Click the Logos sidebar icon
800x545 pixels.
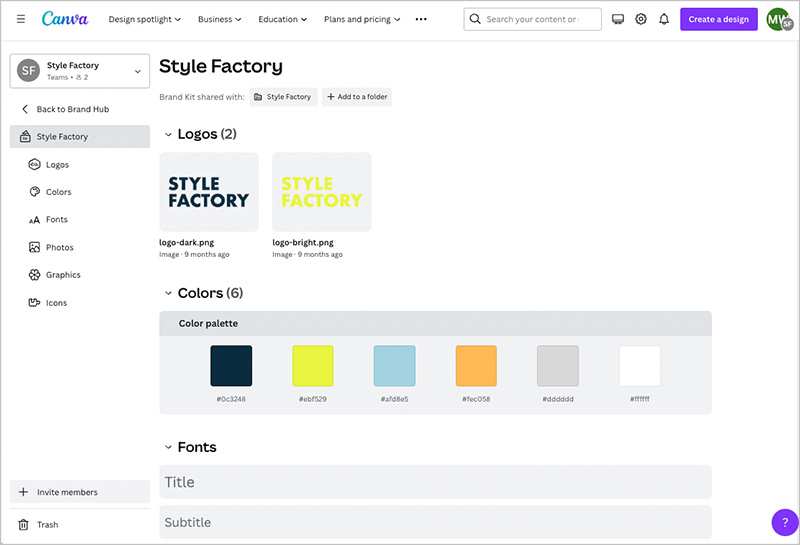click(34, 164)
